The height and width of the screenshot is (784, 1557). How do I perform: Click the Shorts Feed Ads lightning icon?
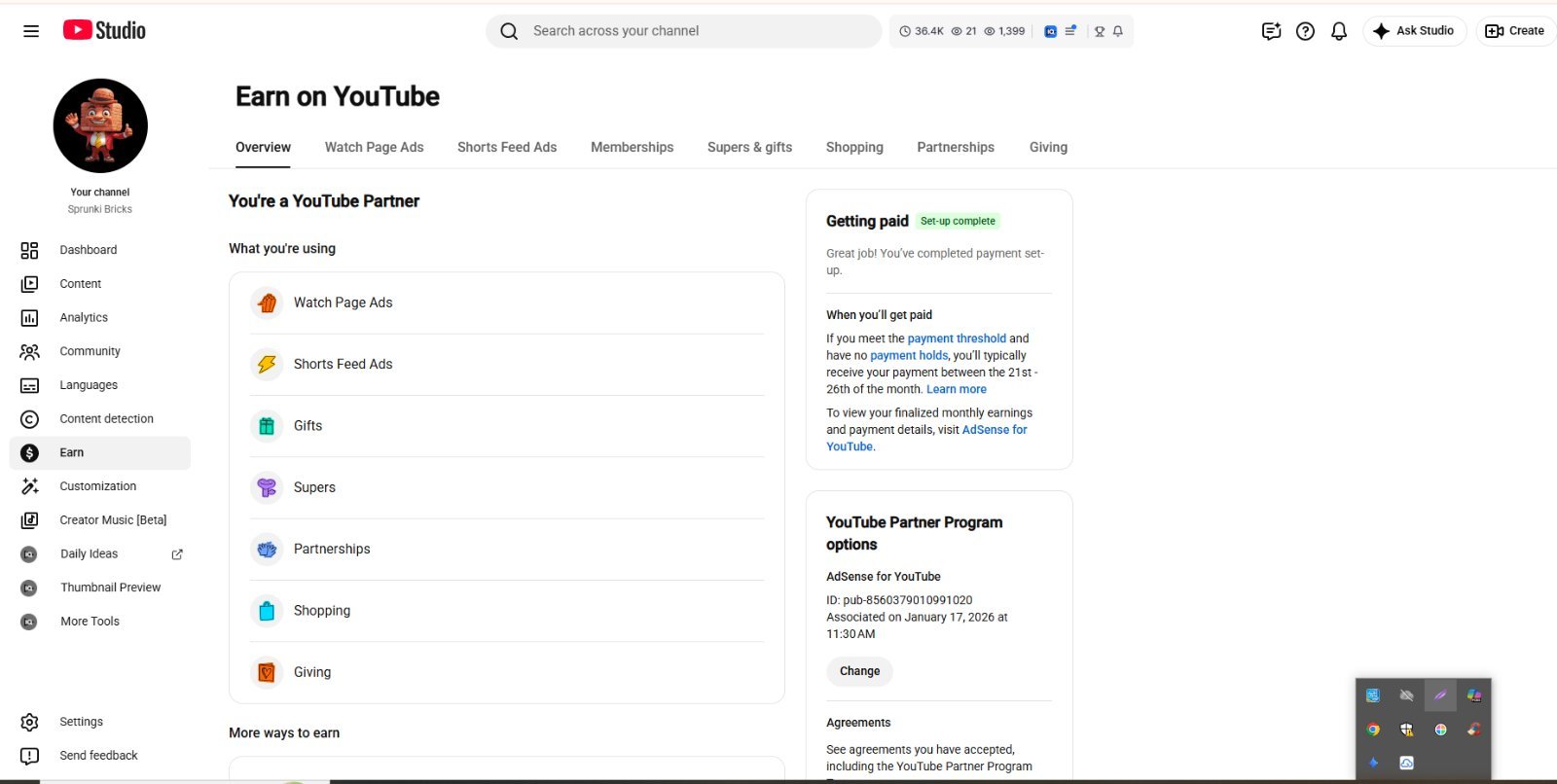pyautogui.click(x=267, y=365)
